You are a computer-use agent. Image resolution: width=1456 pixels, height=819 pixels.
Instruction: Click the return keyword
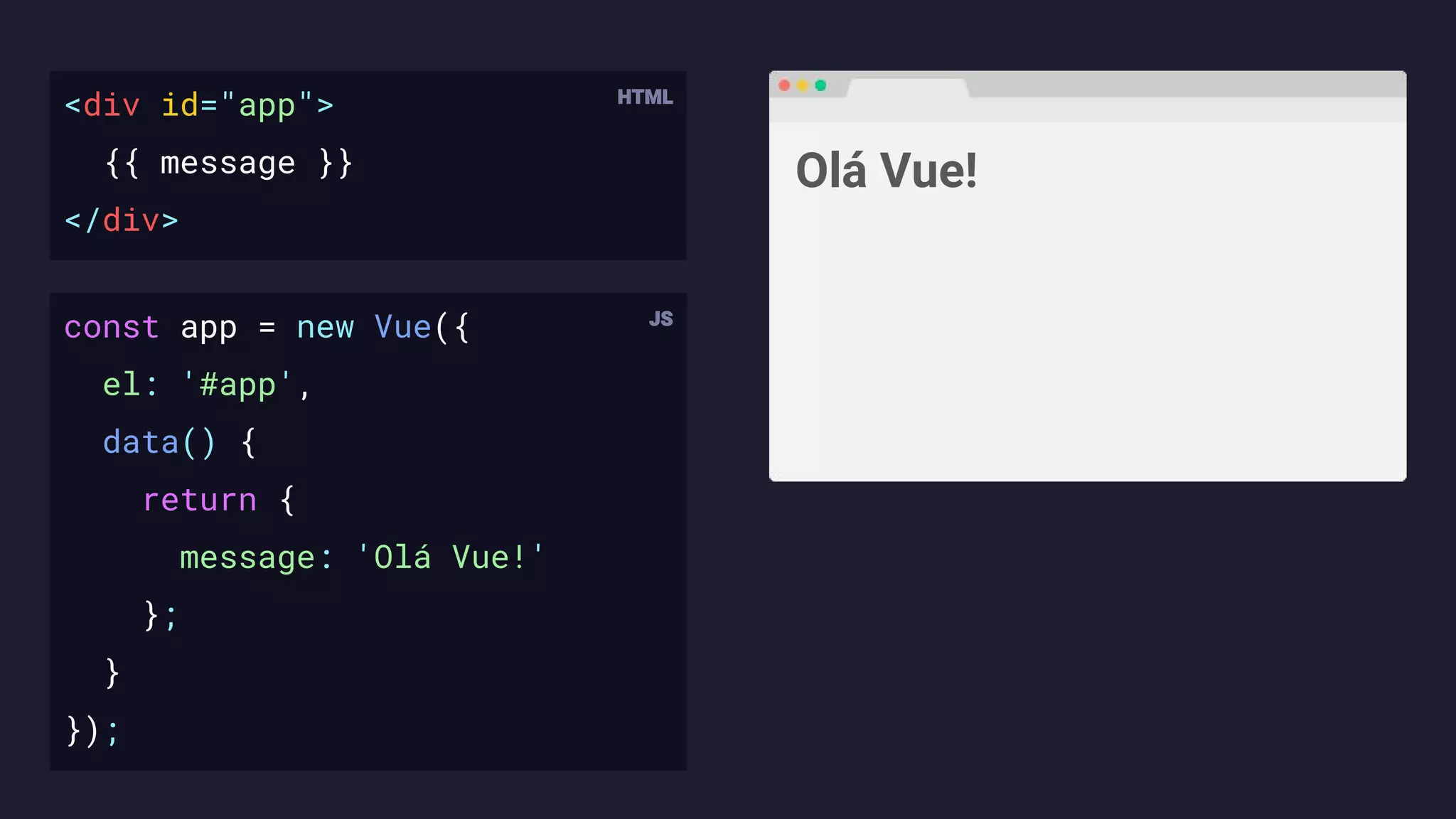(x=200, y=500)
